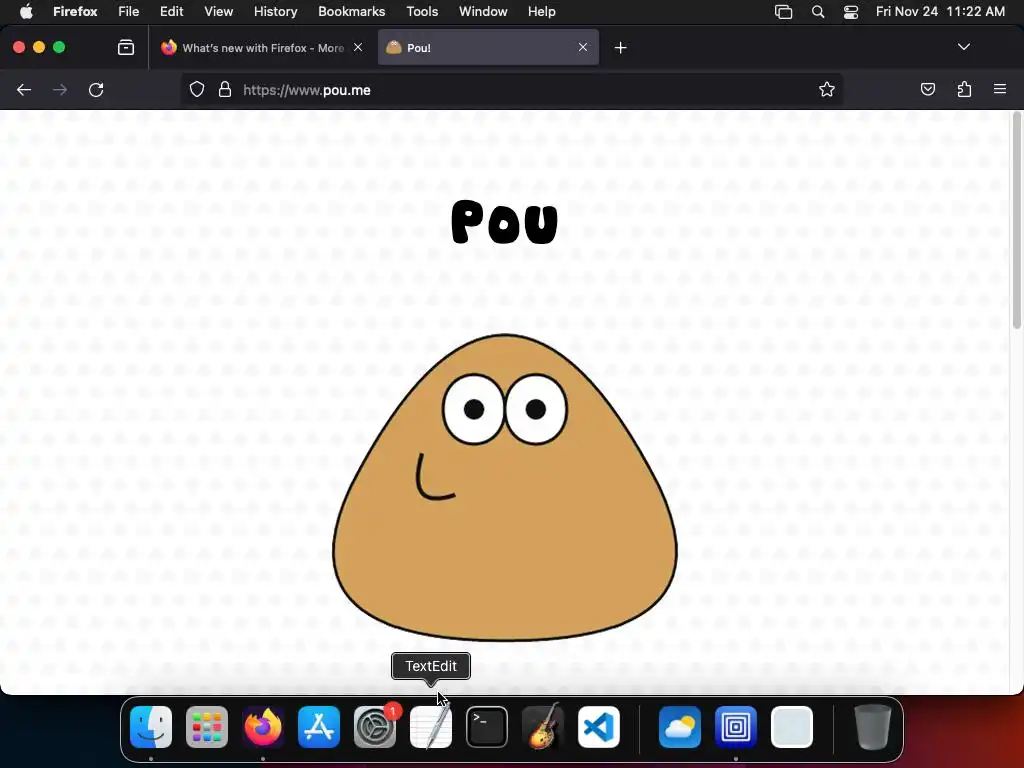Image resolution: width=1024 pixels, height=768 pixels.
Task: Click the blank white Dock item
Action: [792, 727]
